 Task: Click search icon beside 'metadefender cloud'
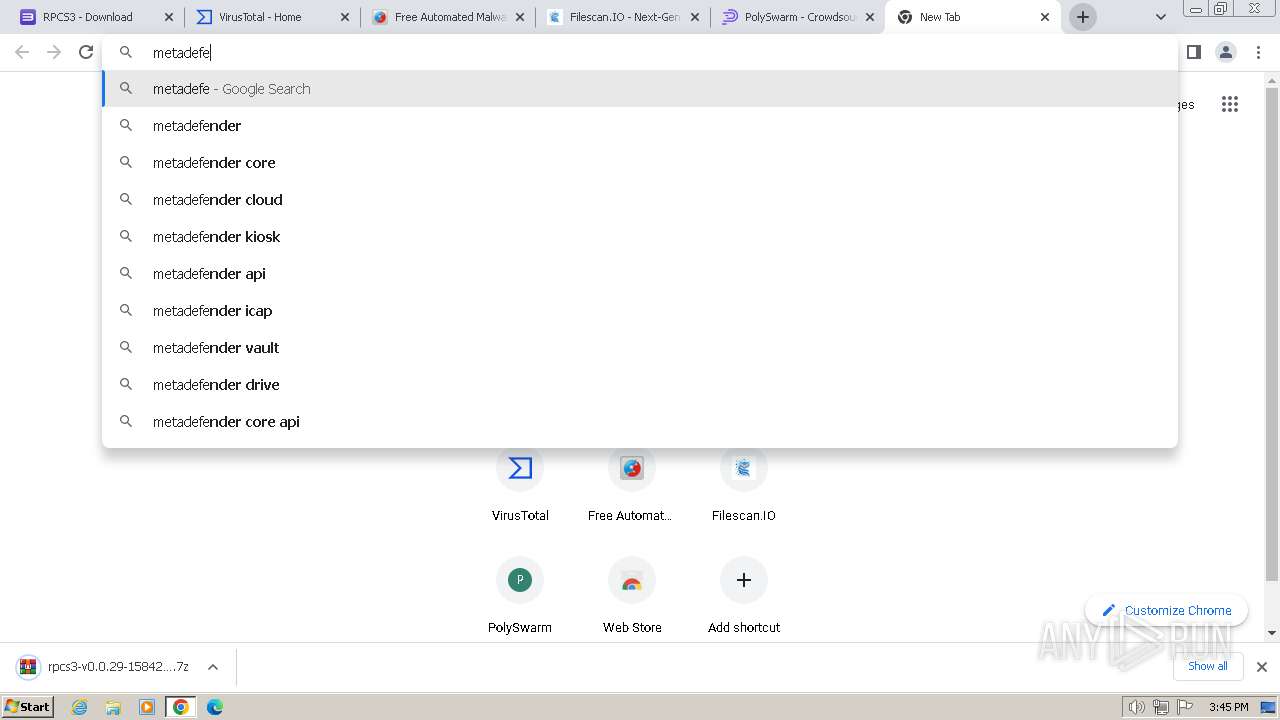click(126, 199)
